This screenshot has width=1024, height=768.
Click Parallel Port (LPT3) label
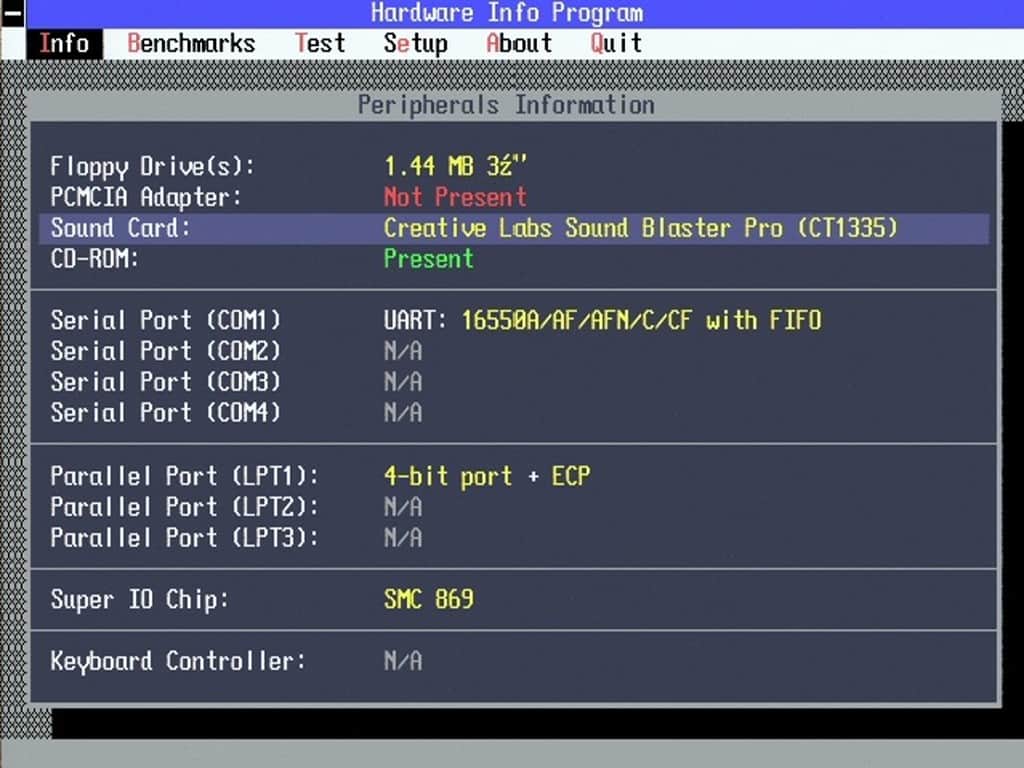pyautogui.click(x=184, y=537)
